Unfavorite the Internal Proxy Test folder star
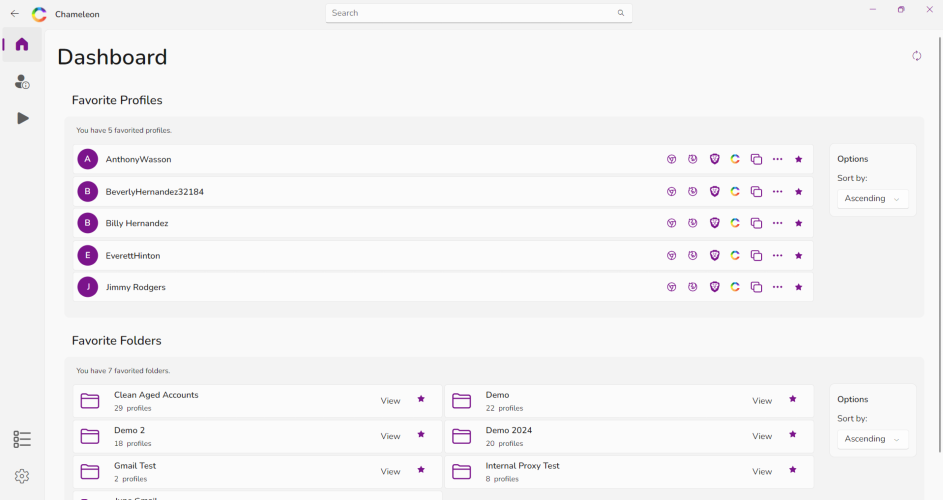 coord(793,470)
